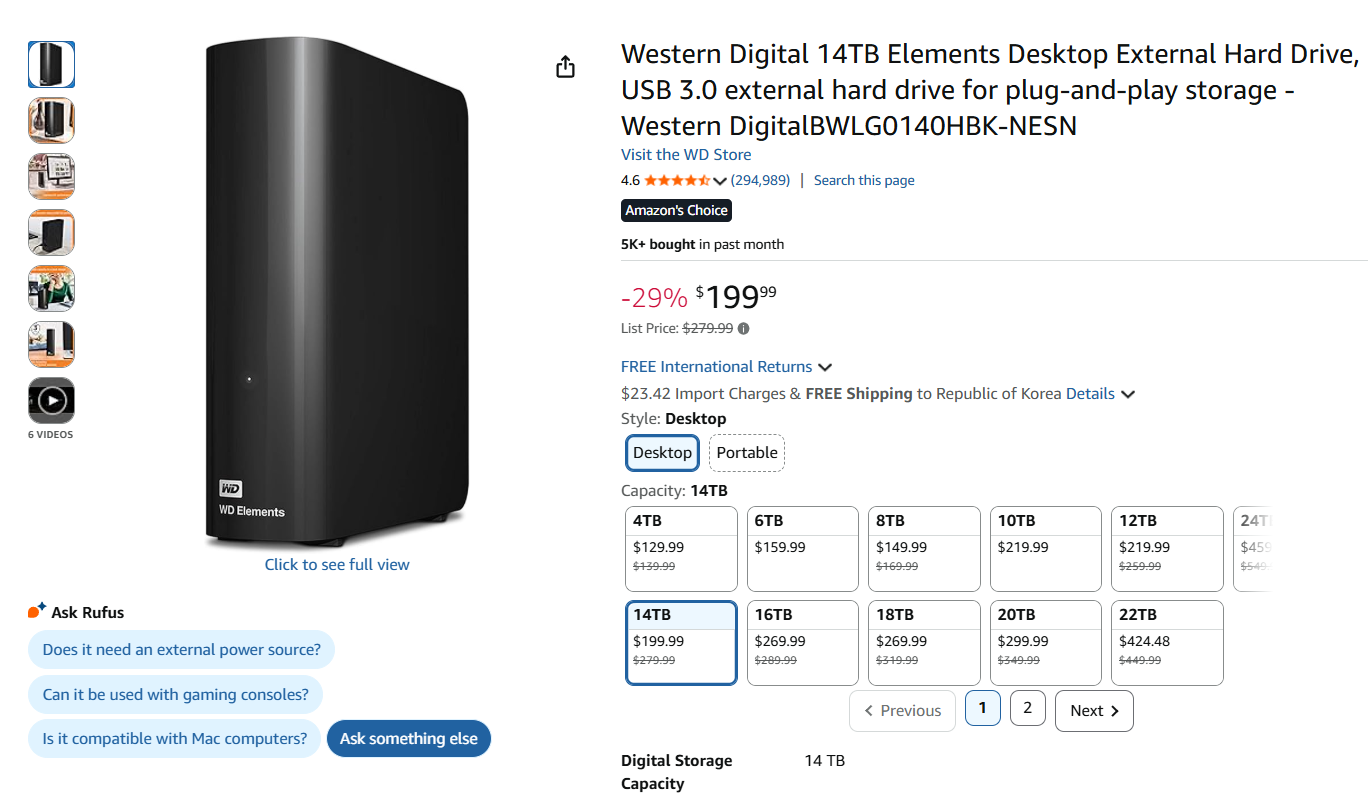1368x798 pixels.
Task: Ask Rufus about Mac compatibility
Action: [175, 739]
